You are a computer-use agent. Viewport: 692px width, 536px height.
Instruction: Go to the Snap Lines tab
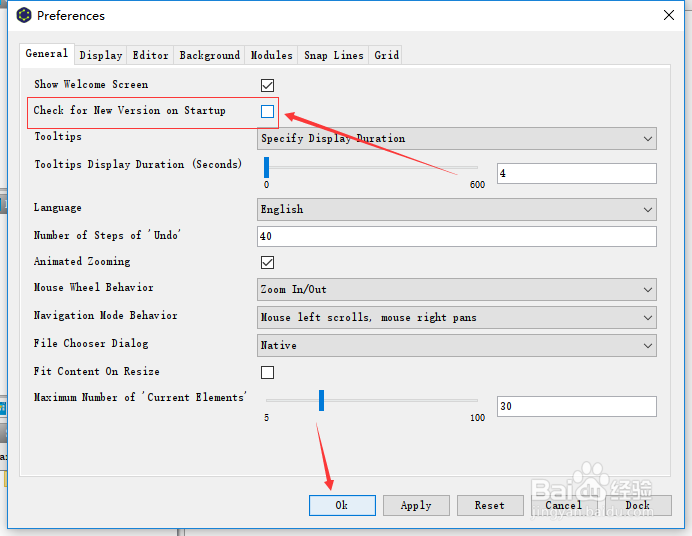click(x=334, y=56)
